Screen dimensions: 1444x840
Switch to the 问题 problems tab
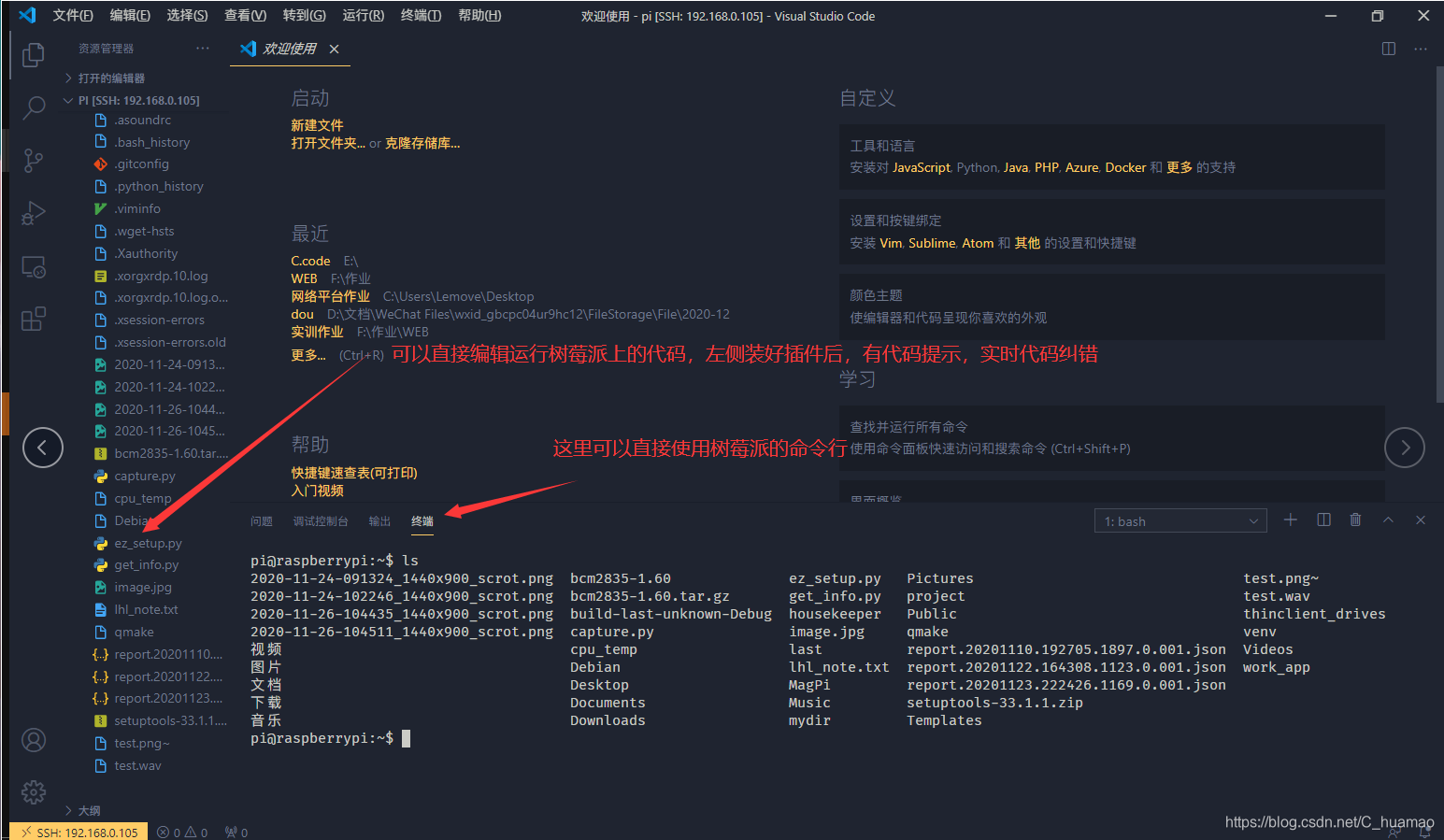click(x=262, y=521)
